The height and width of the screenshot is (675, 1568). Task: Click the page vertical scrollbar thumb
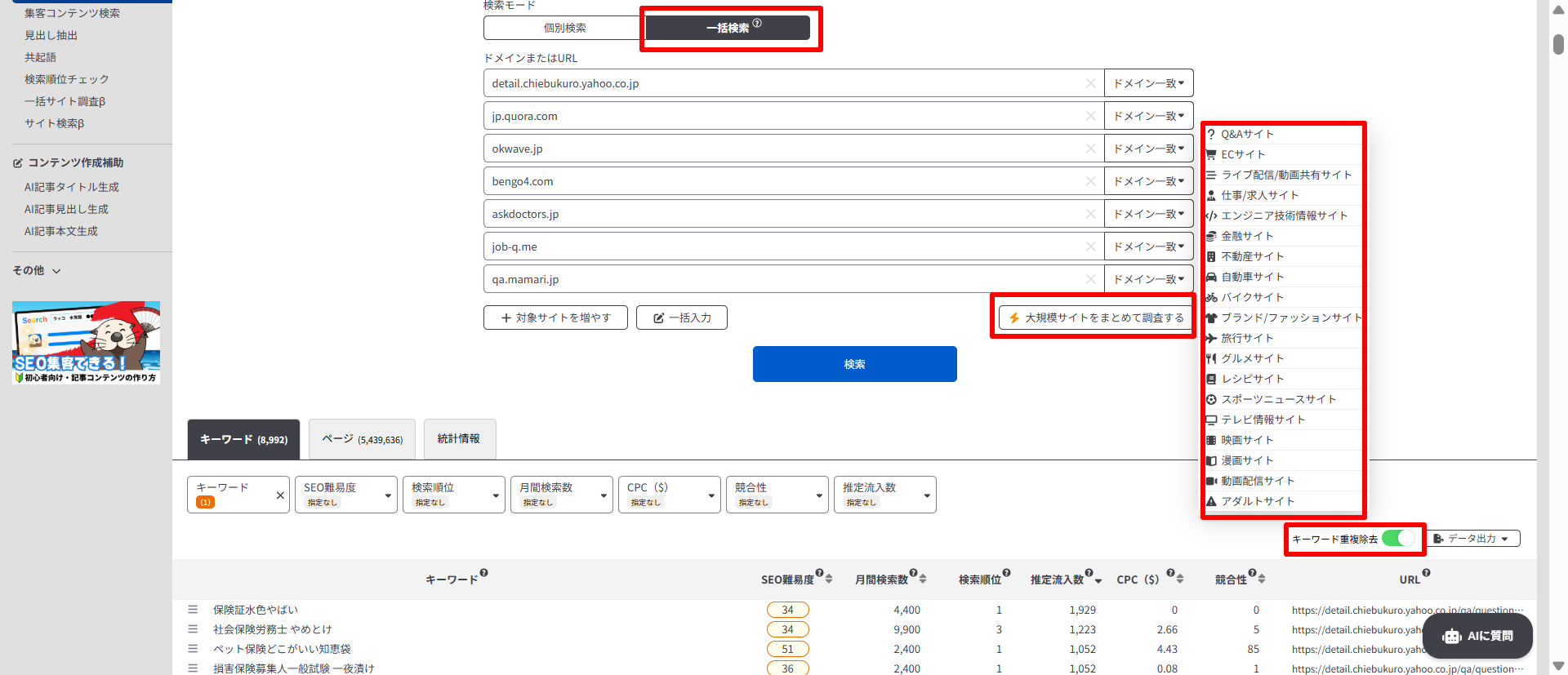(x=1558, y=44)
